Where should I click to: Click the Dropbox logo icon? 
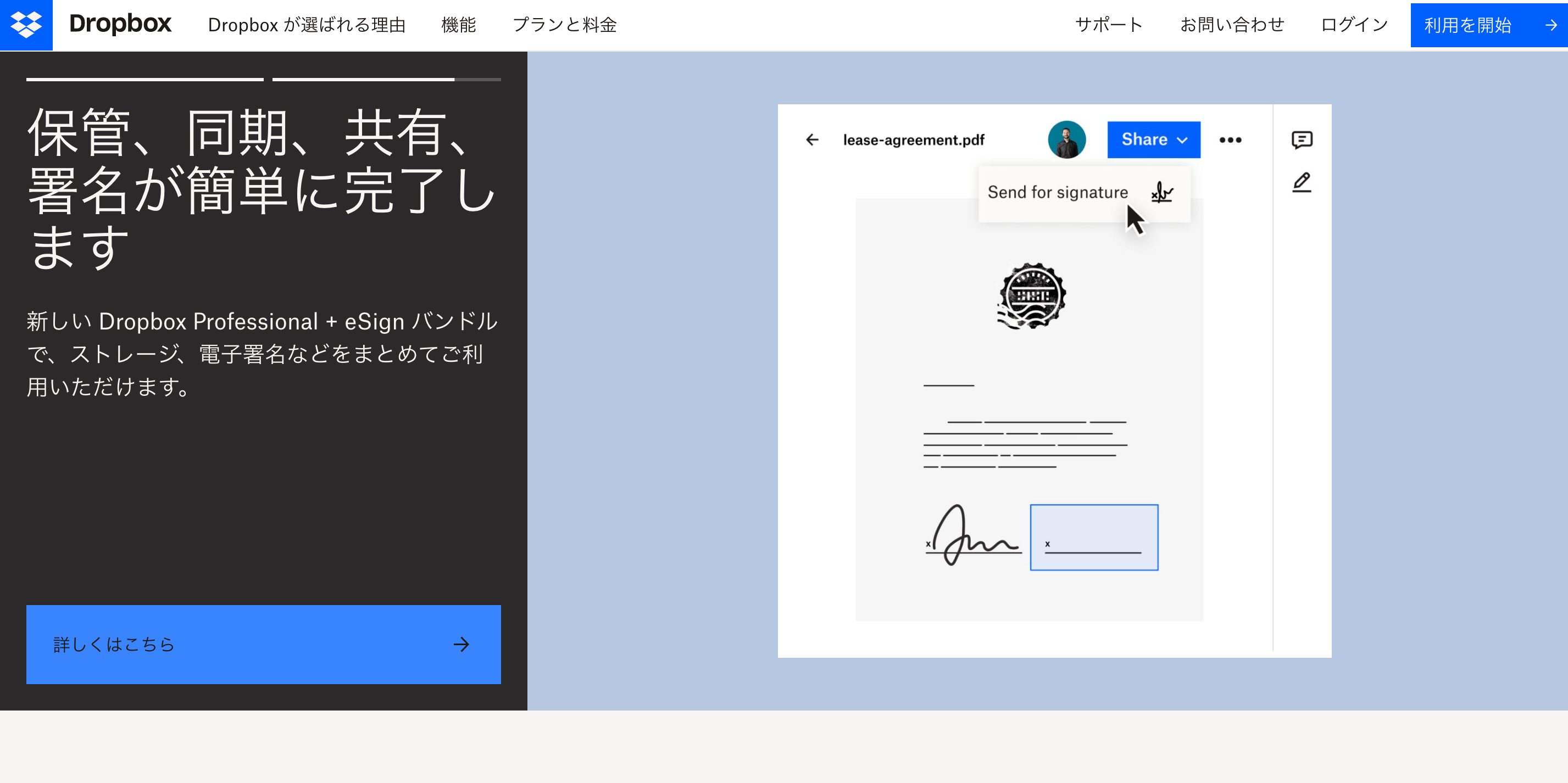26,25
